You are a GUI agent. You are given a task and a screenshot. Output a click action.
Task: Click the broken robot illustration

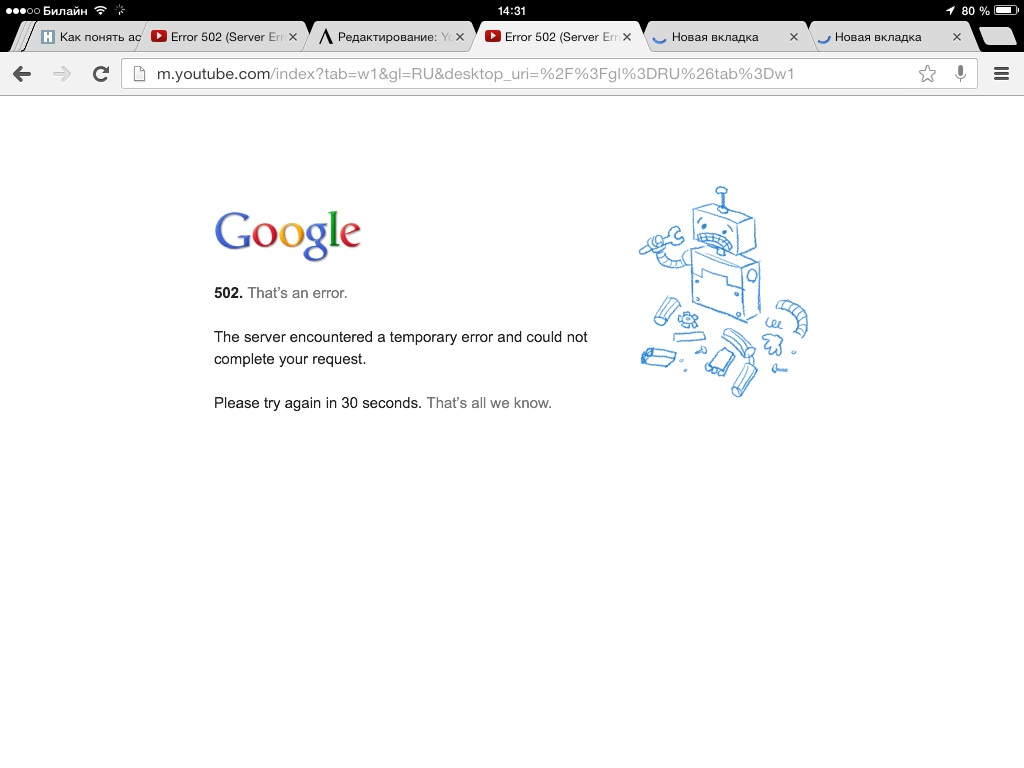(x=724, y=291)
